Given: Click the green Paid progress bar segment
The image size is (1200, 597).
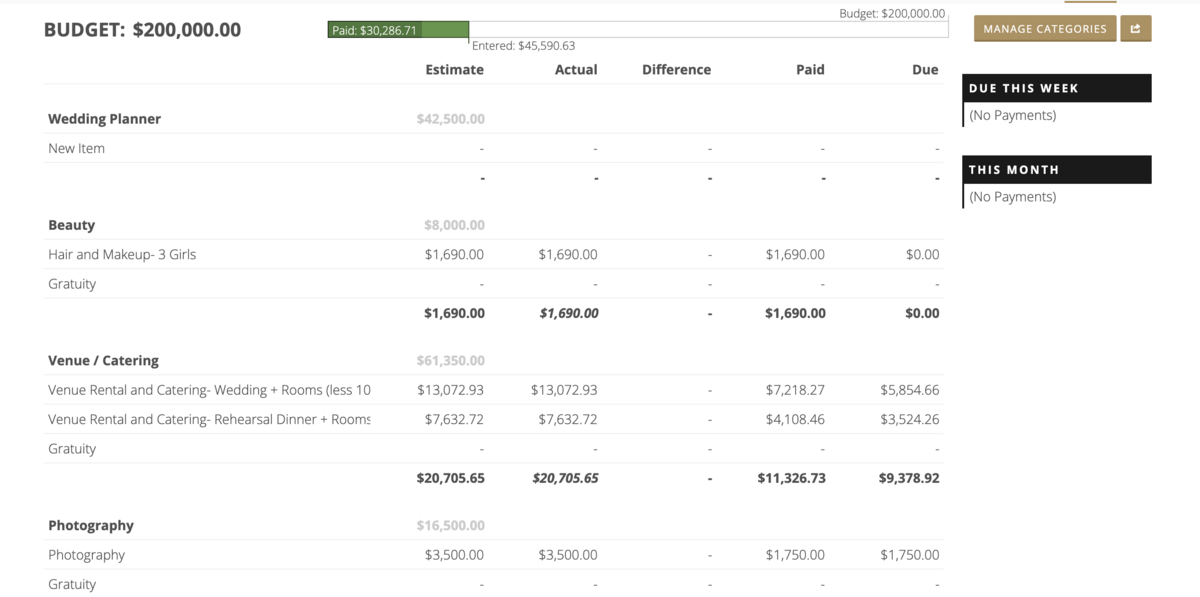Looking at the screenshot, I should 398,30.
